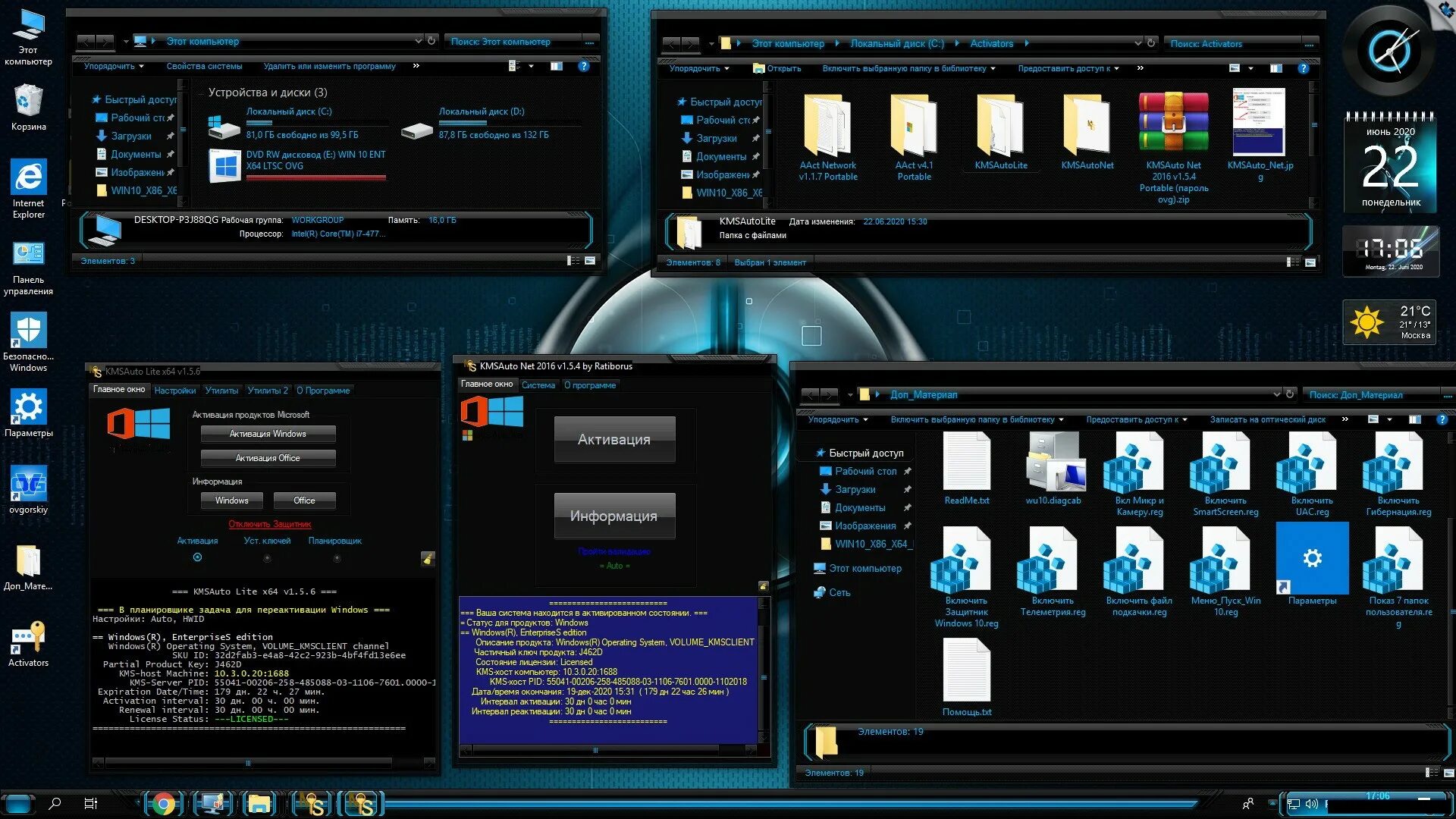Expand Упорядочить menu in Этот компьютер window
1456x819 pixels.
[x=114, y=66]
